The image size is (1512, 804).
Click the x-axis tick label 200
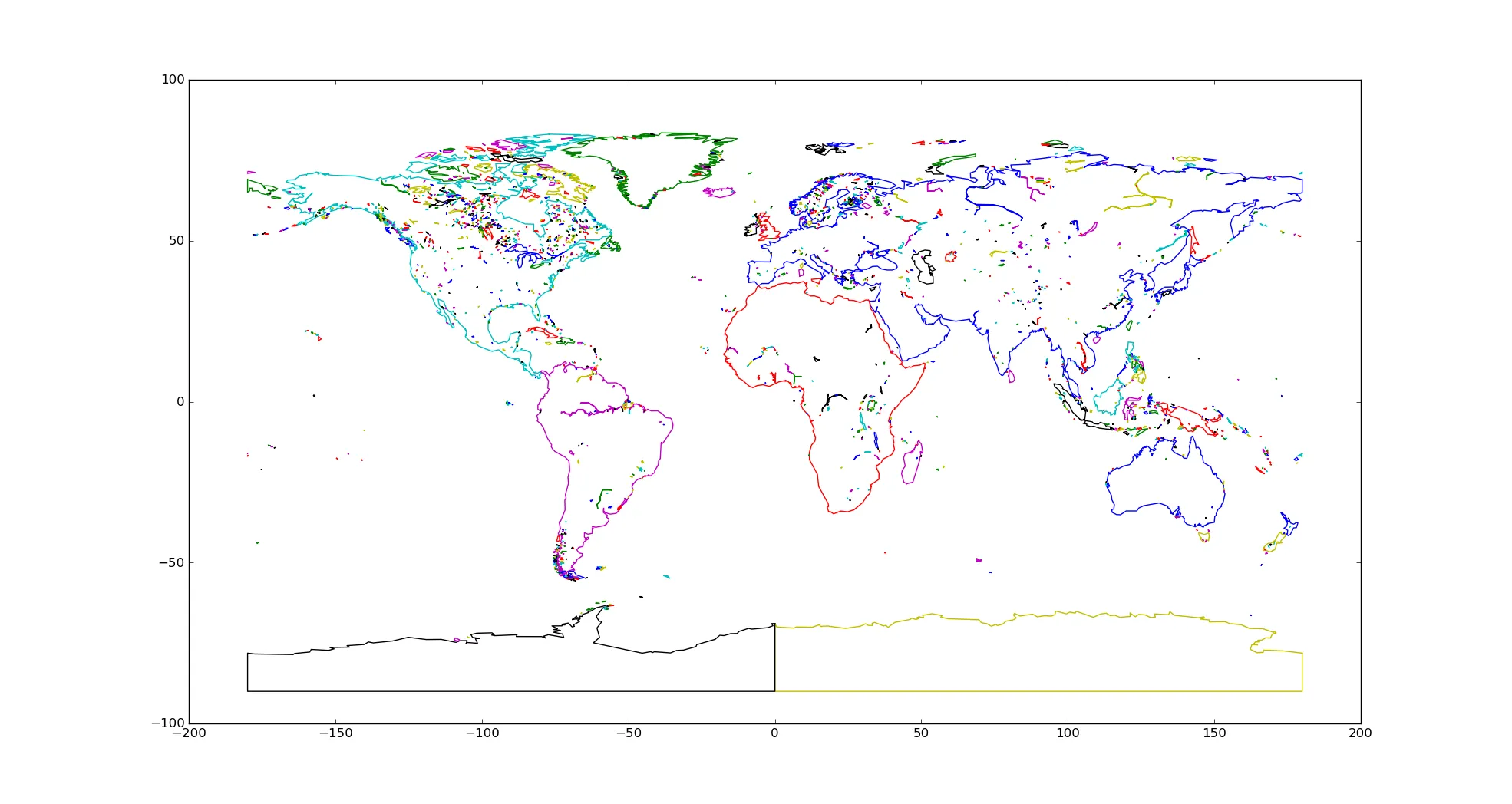1361,733
